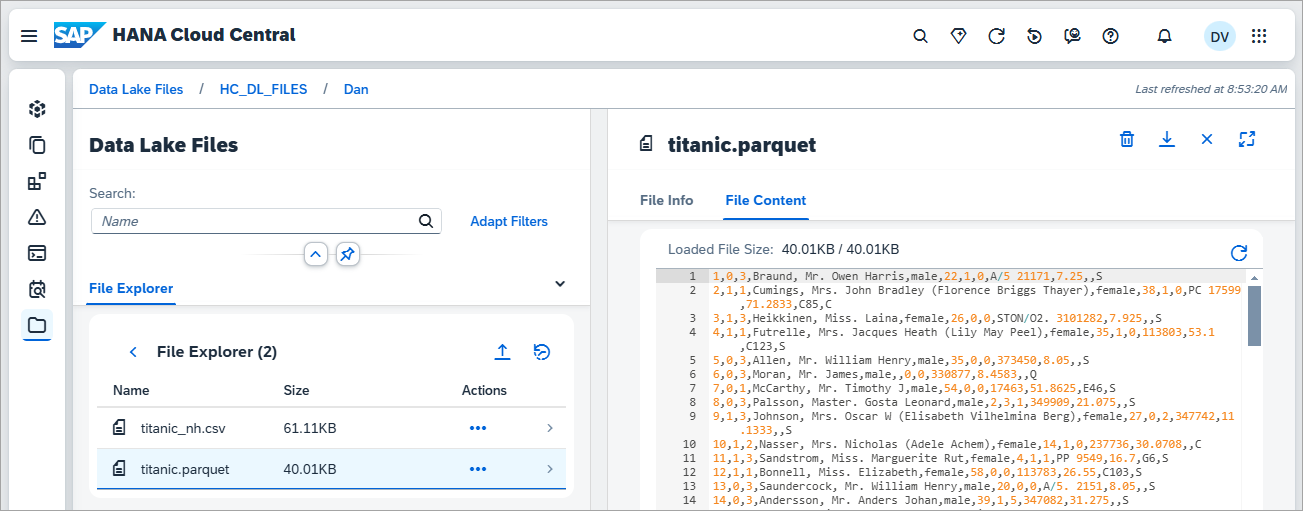Switch to the File Info tab
This screenshot has width=1303, height=511.
[667, 200]
